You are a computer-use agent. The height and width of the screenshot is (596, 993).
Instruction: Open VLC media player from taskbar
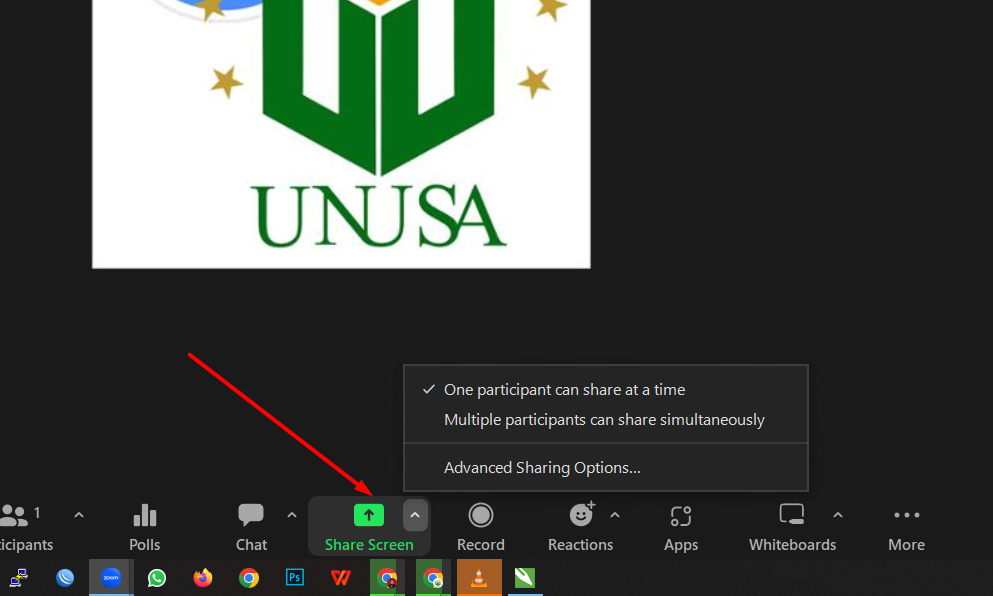click(x=479, y=578)
